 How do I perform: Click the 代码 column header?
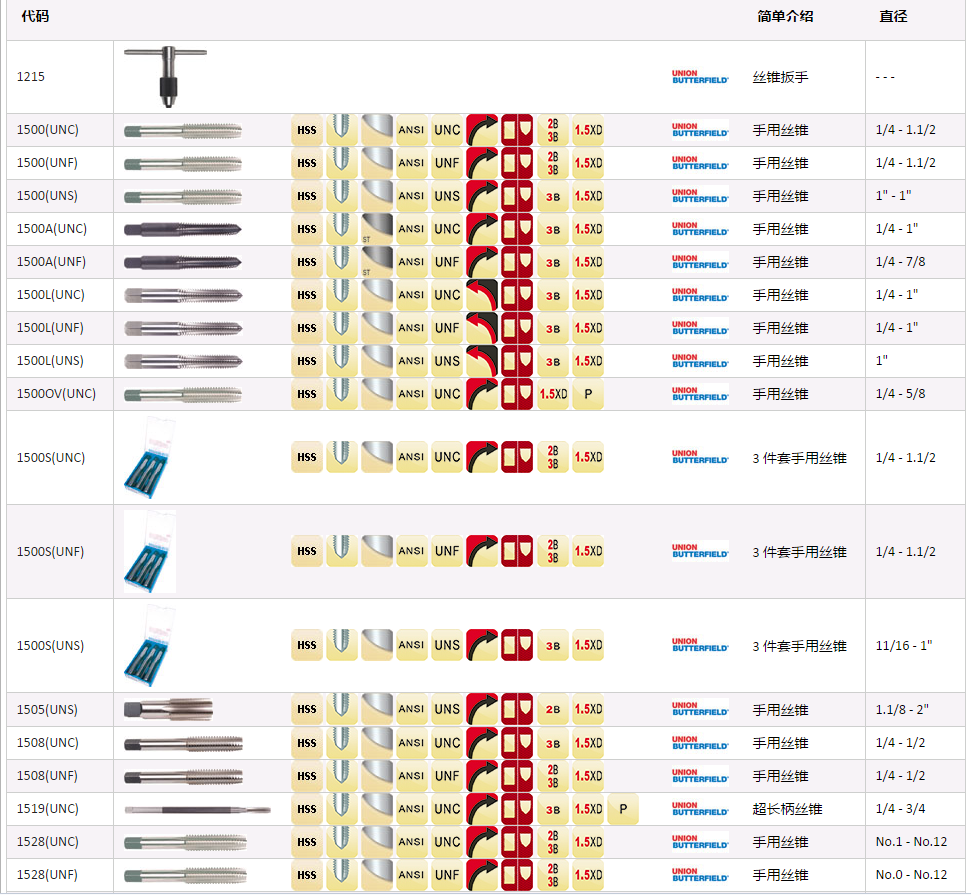point(35,16)
